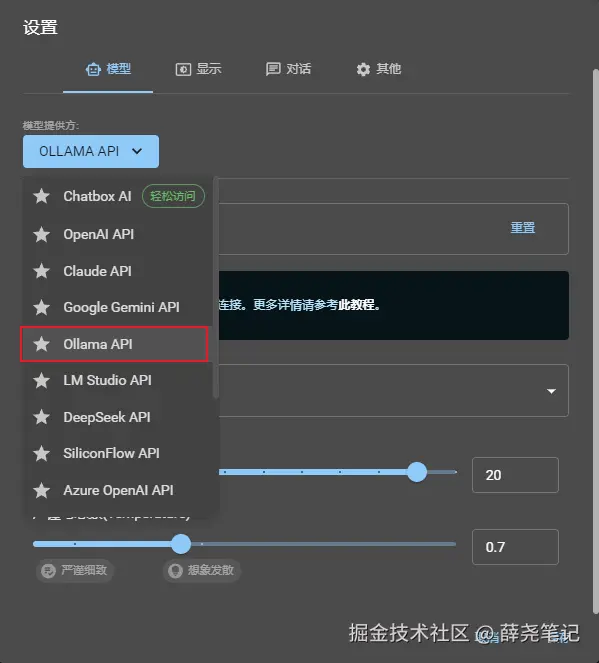
Task: Open the 其他 settings tab
Action: (378, 69)
